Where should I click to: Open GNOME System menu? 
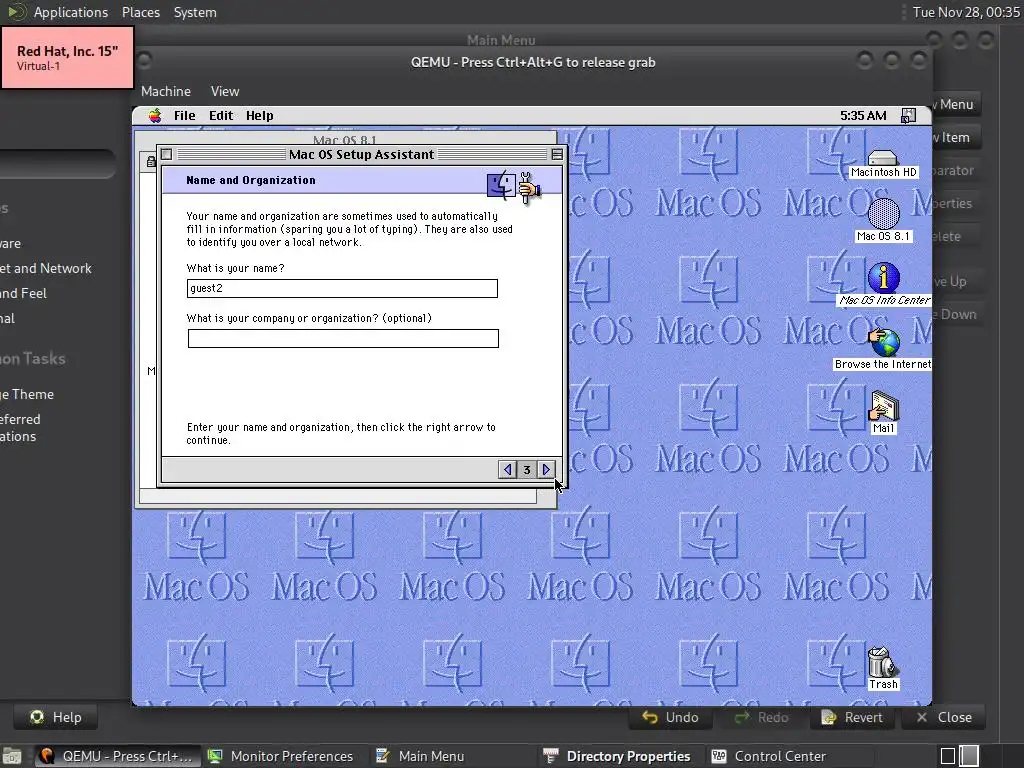[195, 12]
